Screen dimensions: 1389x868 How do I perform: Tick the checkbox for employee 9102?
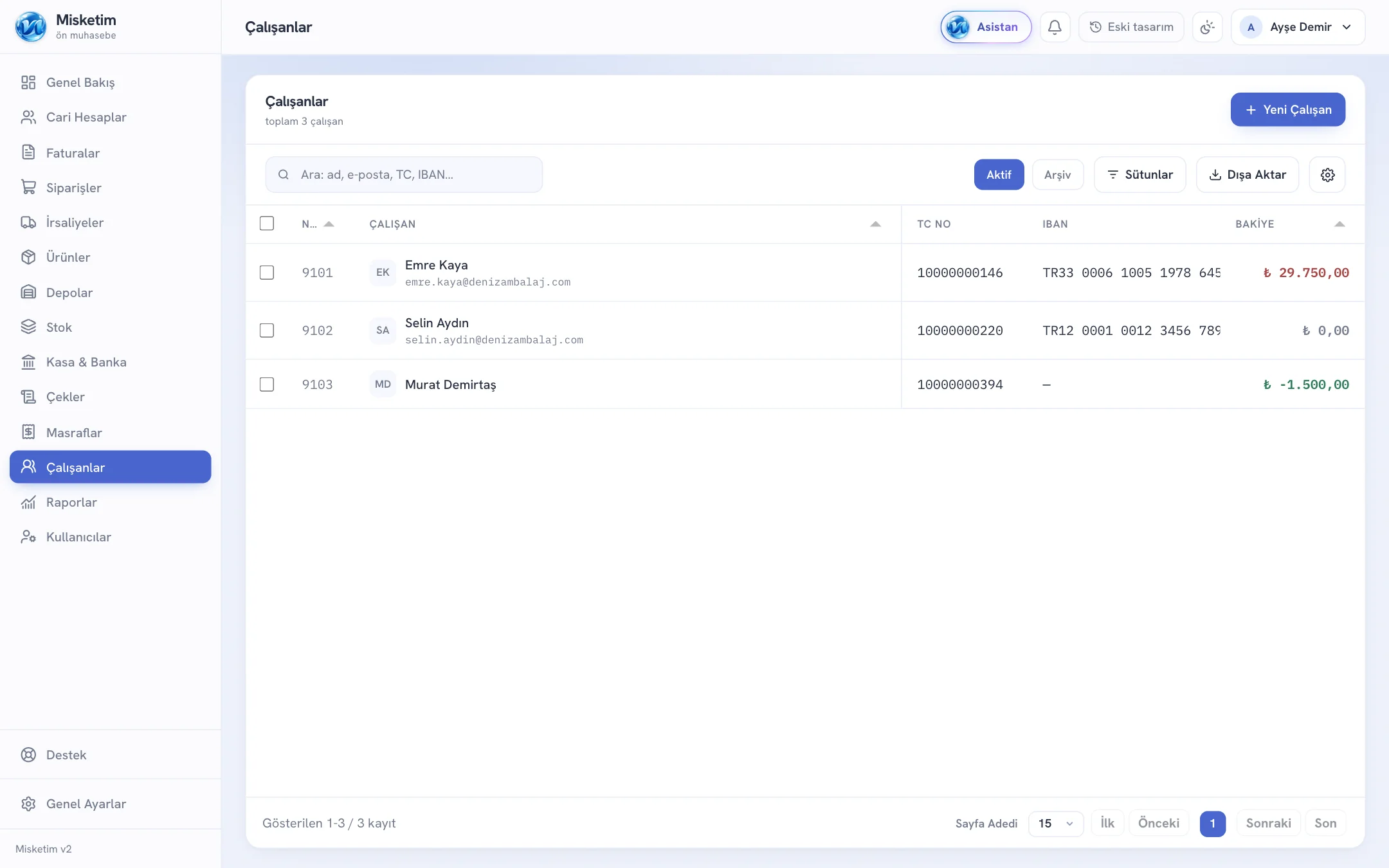[267, 330]
